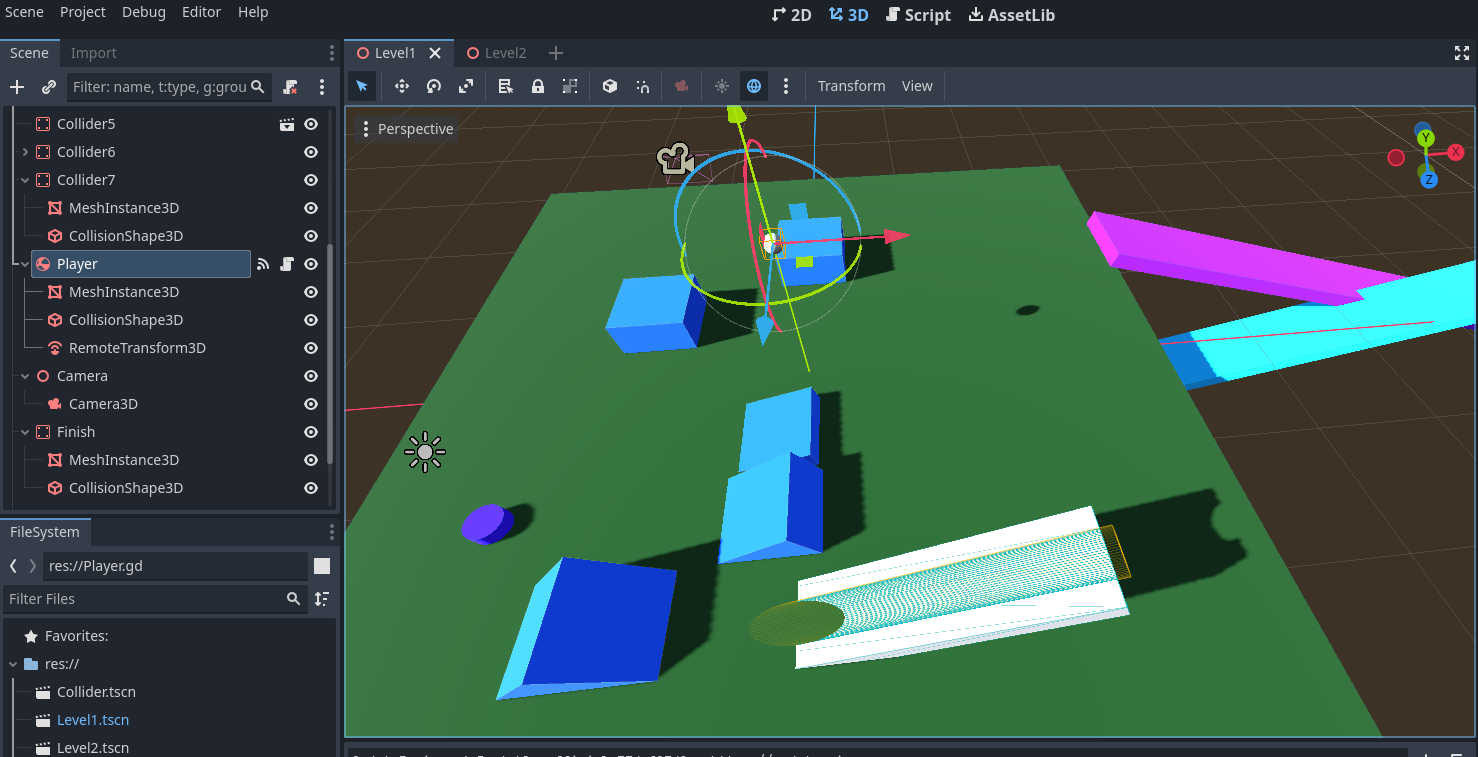
Task: Go back in FileSystem history
Action: click(x=13, y=566)
